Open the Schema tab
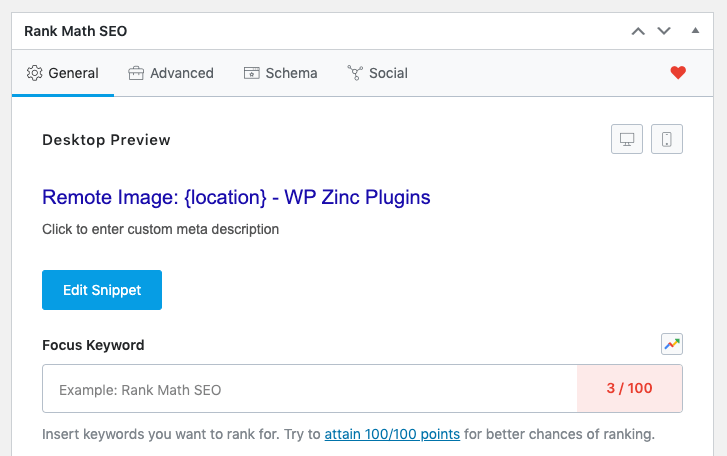This screenshot has height=456, width=727. tap(281, 73)
